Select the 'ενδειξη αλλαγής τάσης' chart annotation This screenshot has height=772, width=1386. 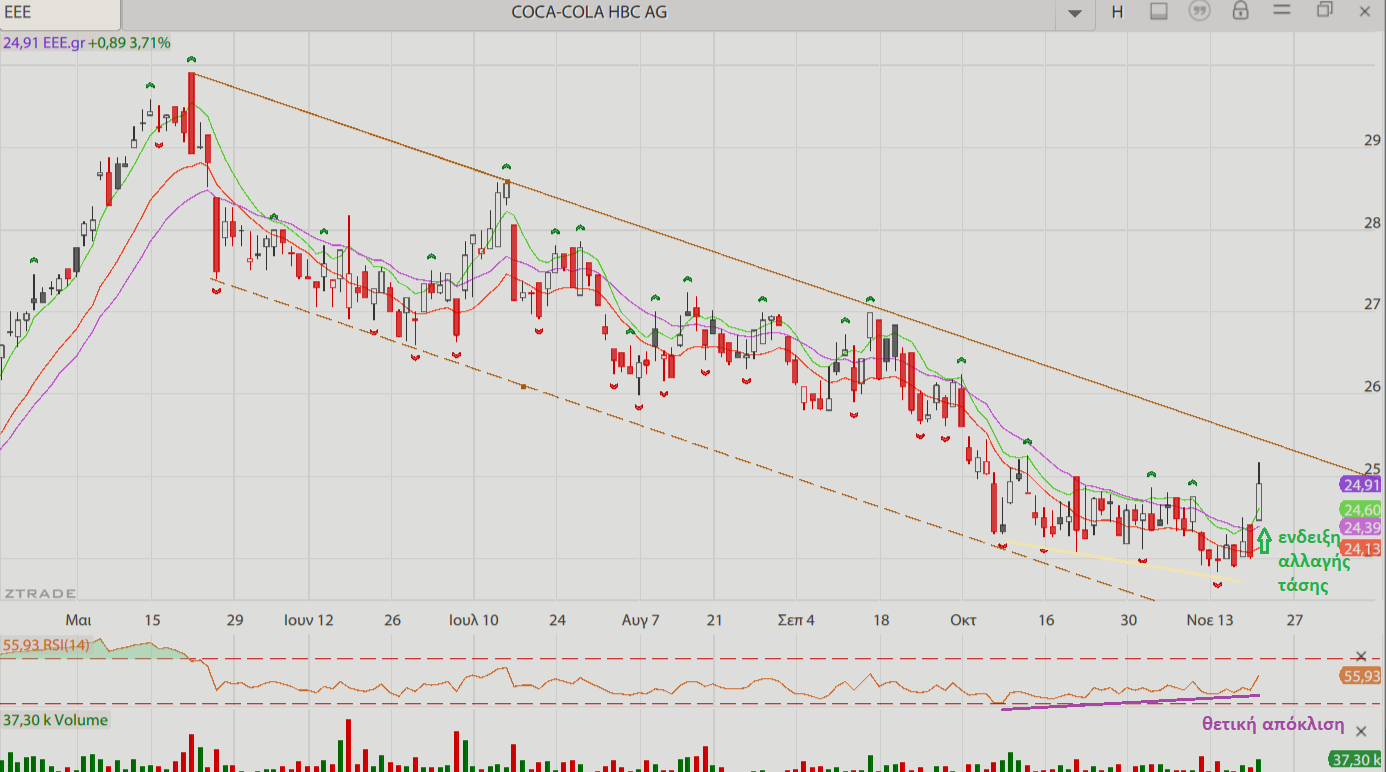(1314, 561)
